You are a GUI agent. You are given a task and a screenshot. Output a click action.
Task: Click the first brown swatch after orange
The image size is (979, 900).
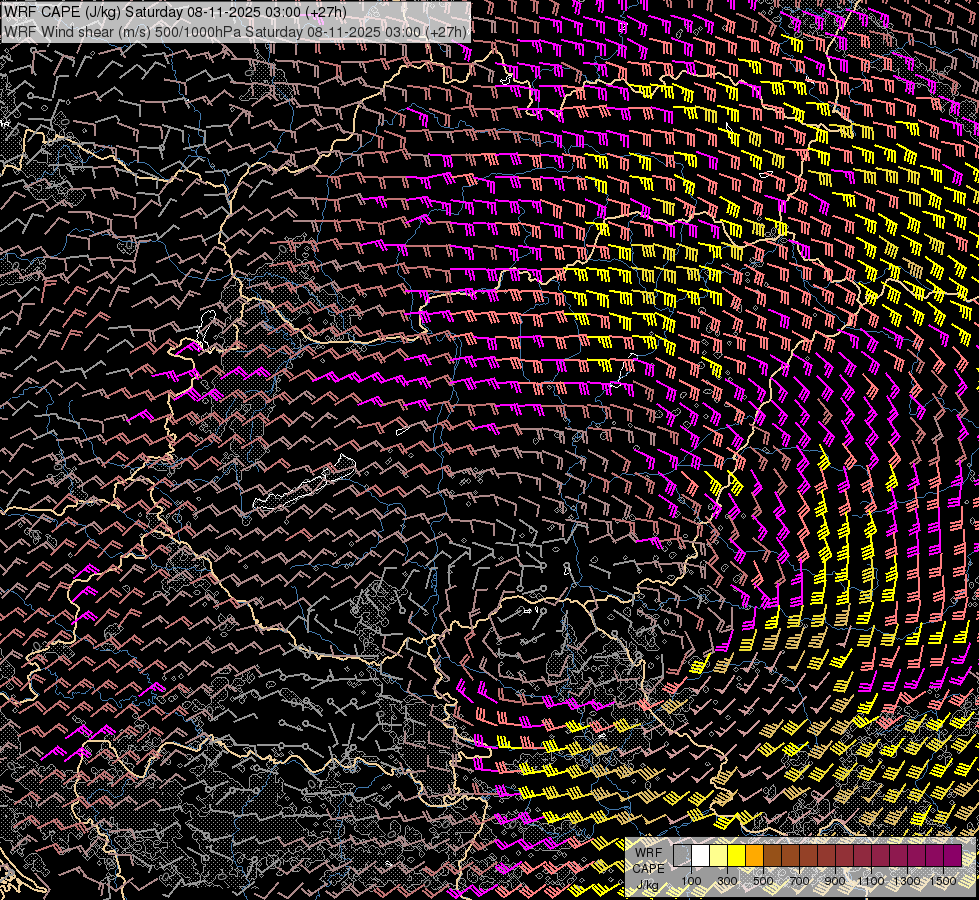pyautogui.click(x=772, y=856)
